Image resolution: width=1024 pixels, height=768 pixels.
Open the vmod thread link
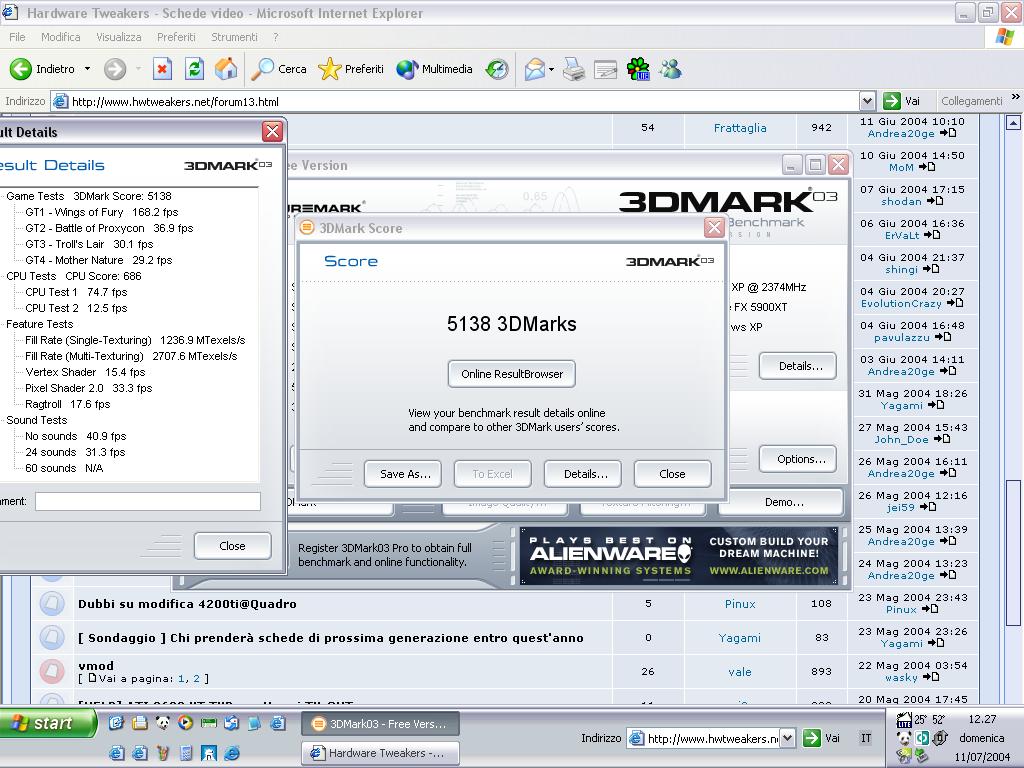tap(96, 665)
